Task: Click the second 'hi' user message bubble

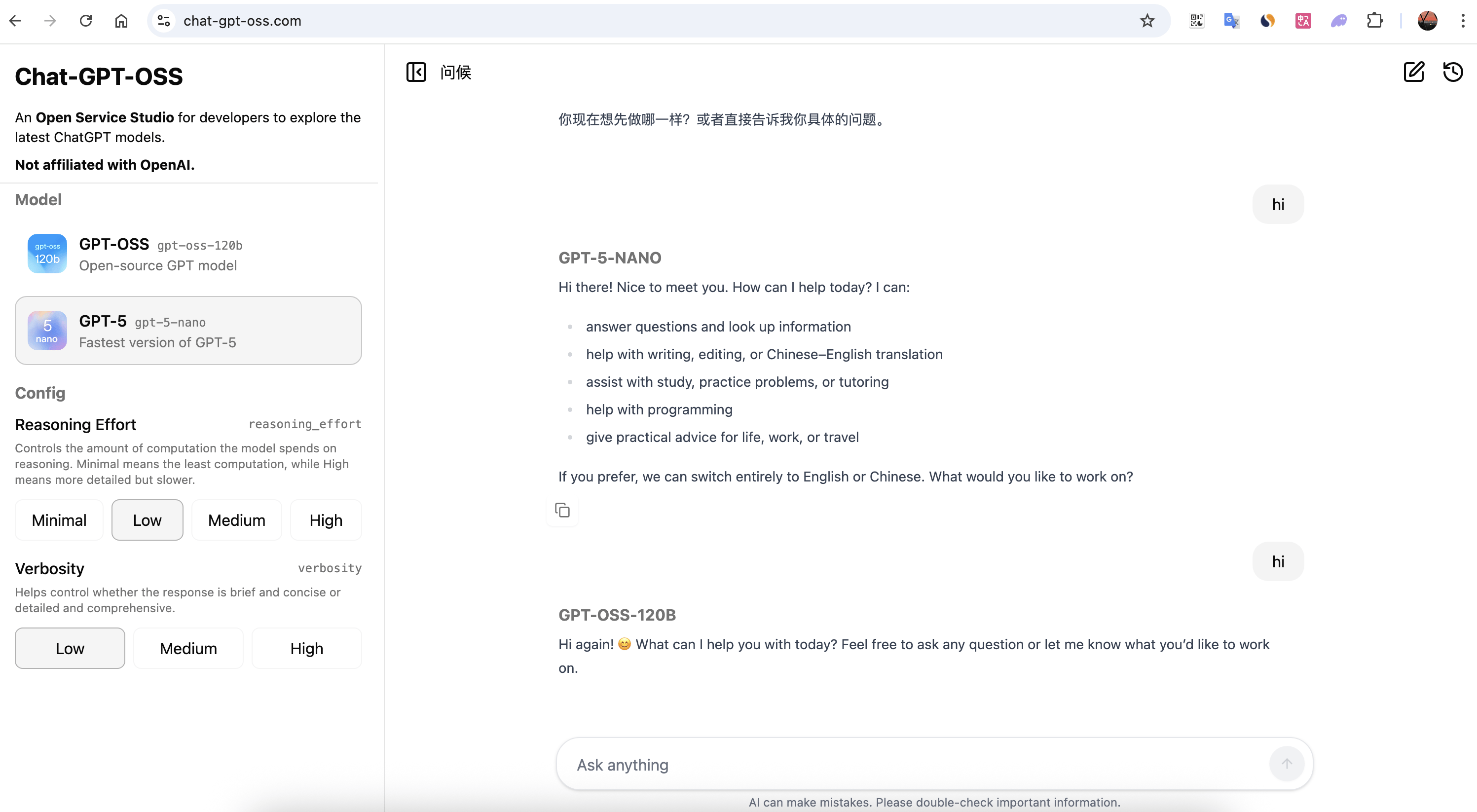Action: pos(1278,561)
